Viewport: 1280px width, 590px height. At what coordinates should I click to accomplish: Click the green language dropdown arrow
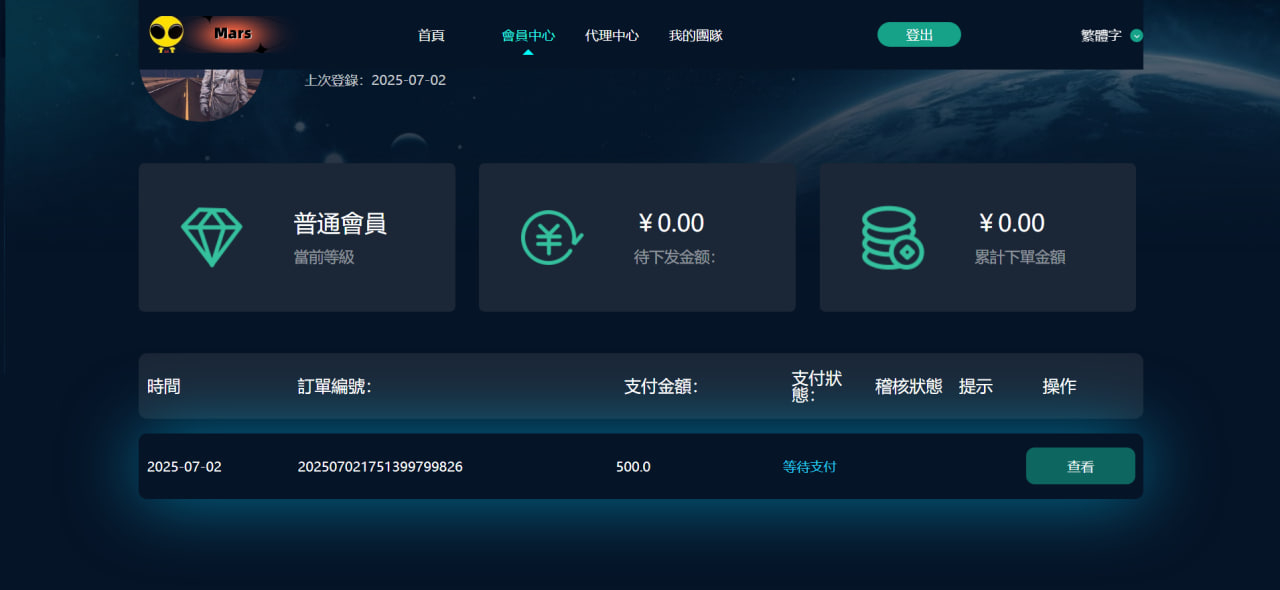(x=1136, y=36)
